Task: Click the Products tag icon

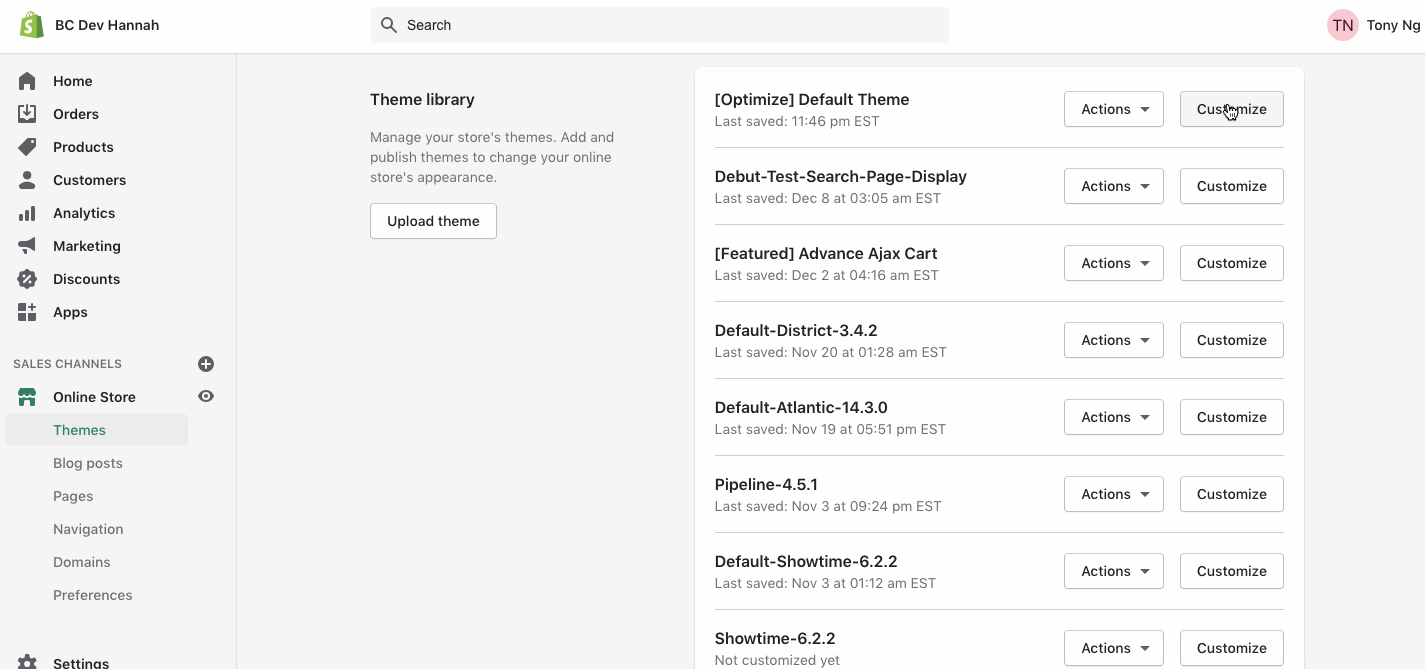Action: coord(27,147)
